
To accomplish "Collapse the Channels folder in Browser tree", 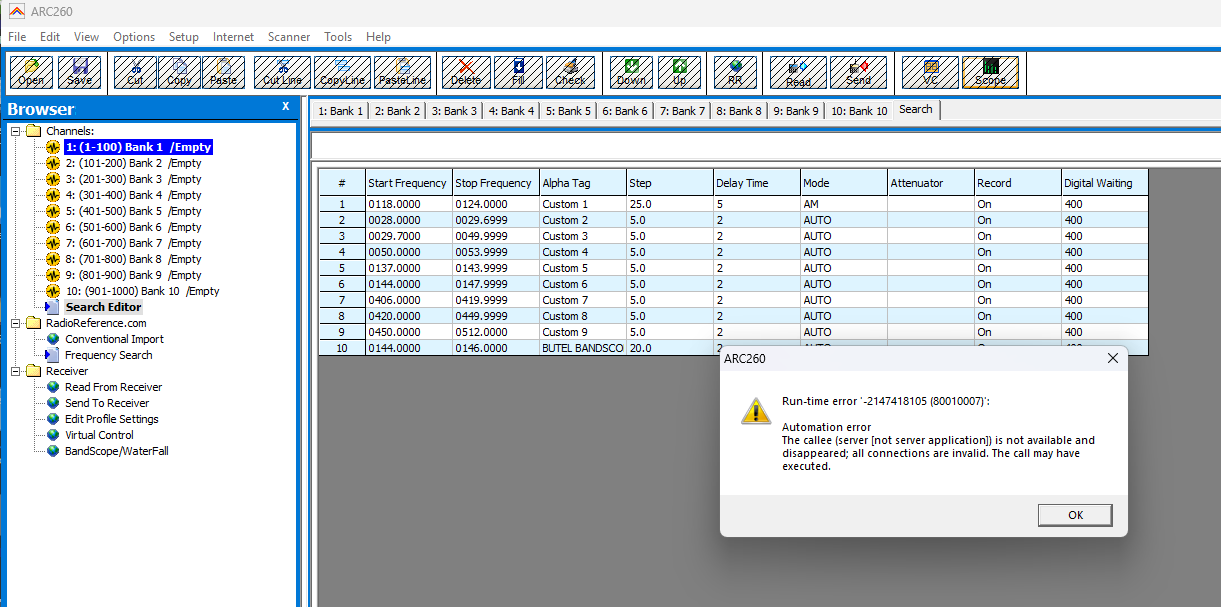I will pos(16,131).
